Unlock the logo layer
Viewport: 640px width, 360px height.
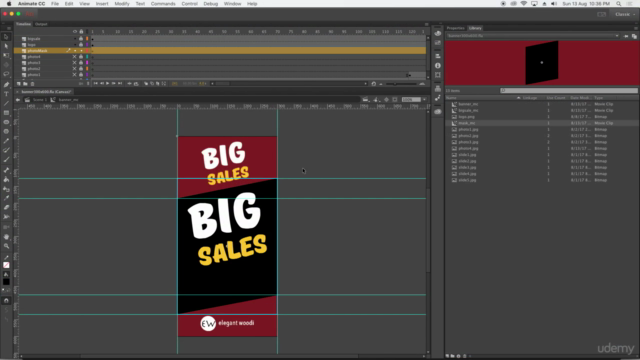pyautogui.click(x=81, y=44)
